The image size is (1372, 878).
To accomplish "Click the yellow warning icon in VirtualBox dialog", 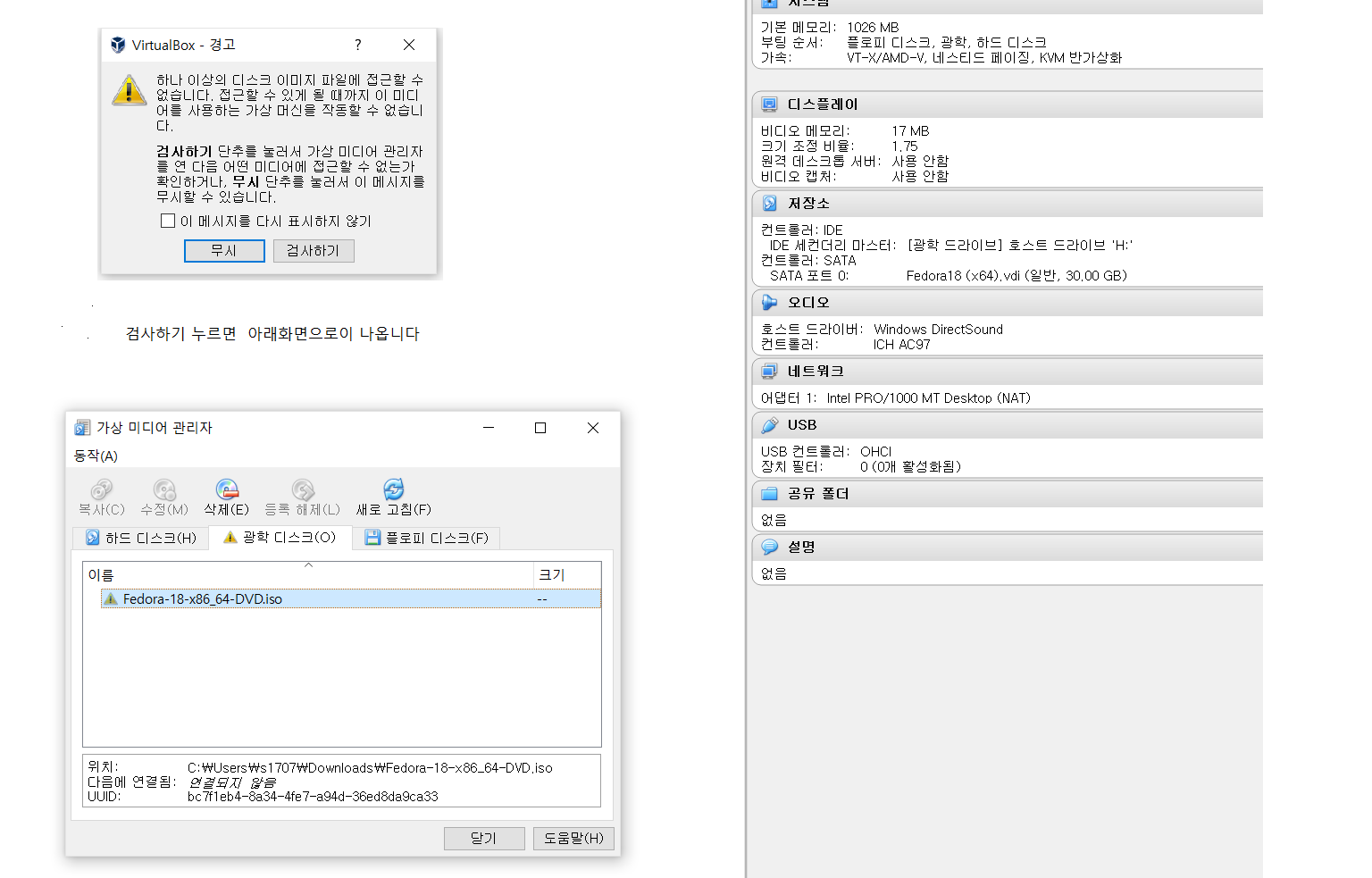I will [x=129, y=89].
